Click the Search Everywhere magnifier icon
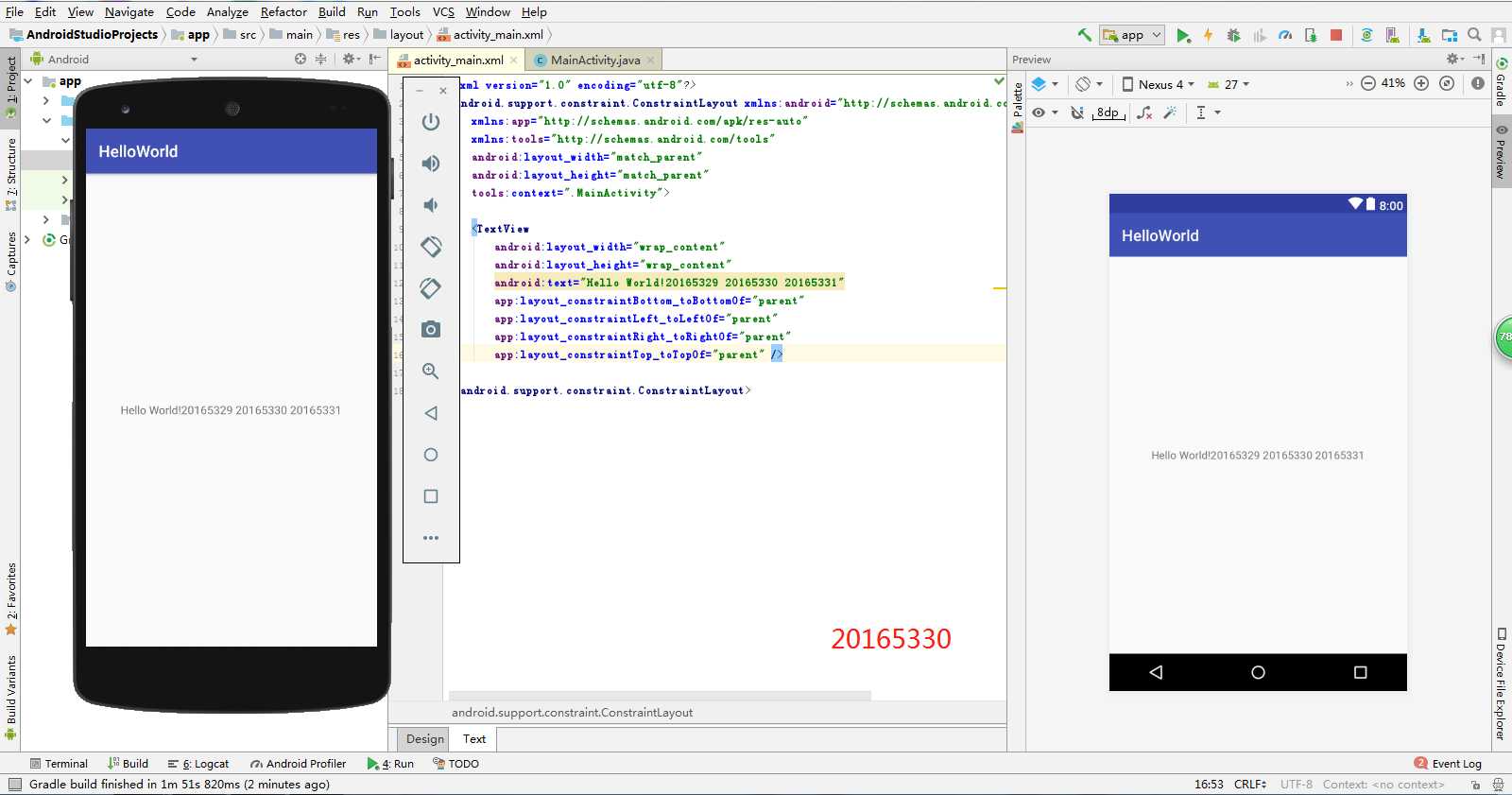This screenshot has width=1512, height=795. point(1474,35)
